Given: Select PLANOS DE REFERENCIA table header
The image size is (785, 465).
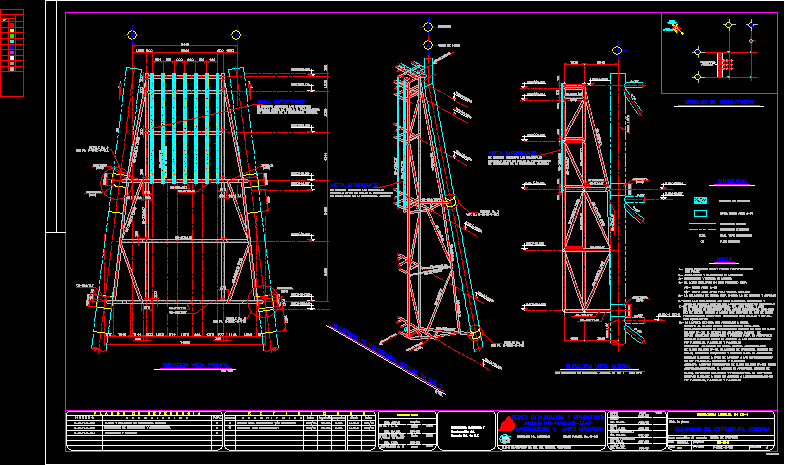Looking at the screenshot, I should [x=148, y=413].
